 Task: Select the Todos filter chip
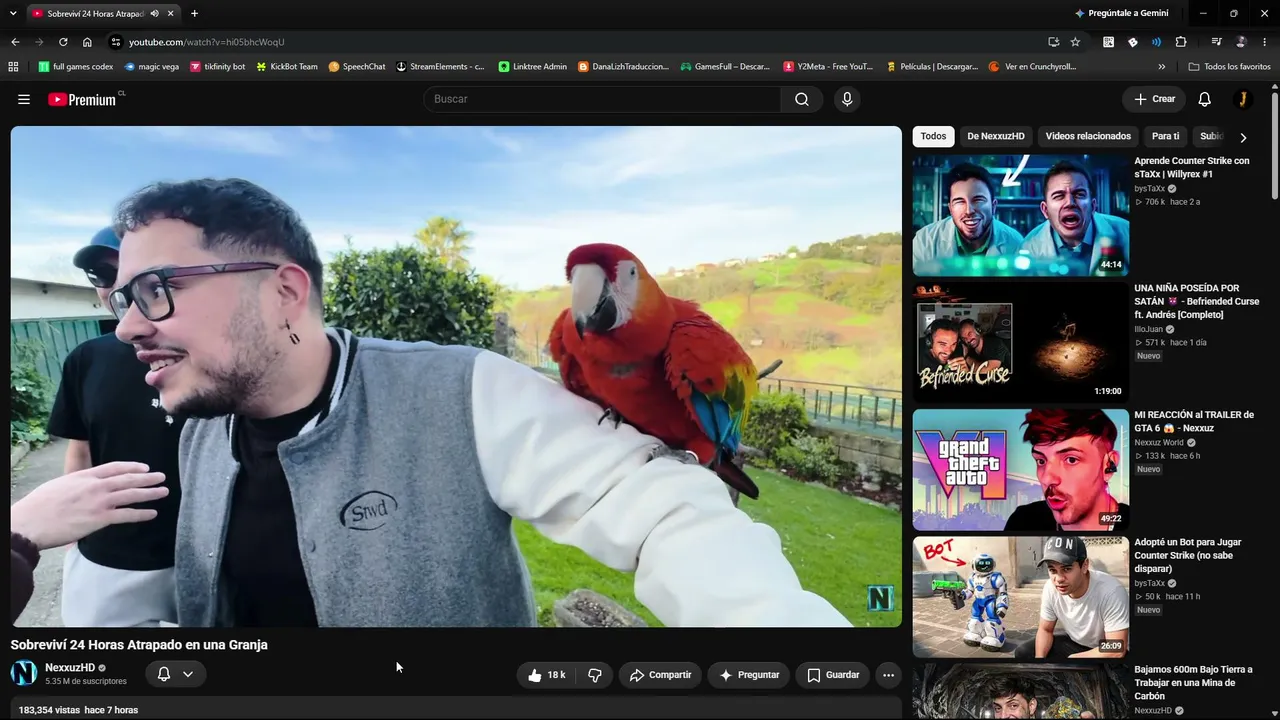pyautogui.click(x=933, y=137)
